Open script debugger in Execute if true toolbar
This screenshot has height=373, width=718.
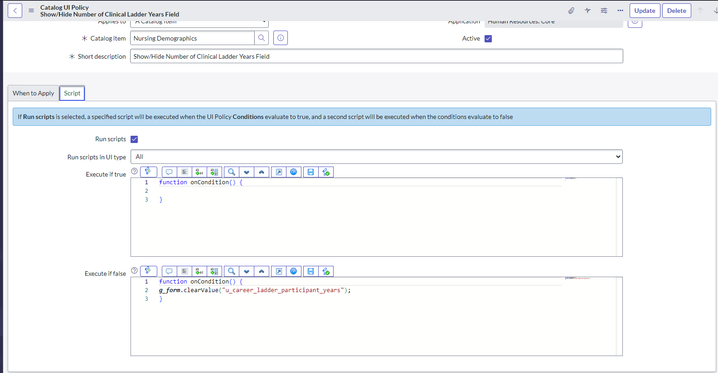click(x=326, y=172)
